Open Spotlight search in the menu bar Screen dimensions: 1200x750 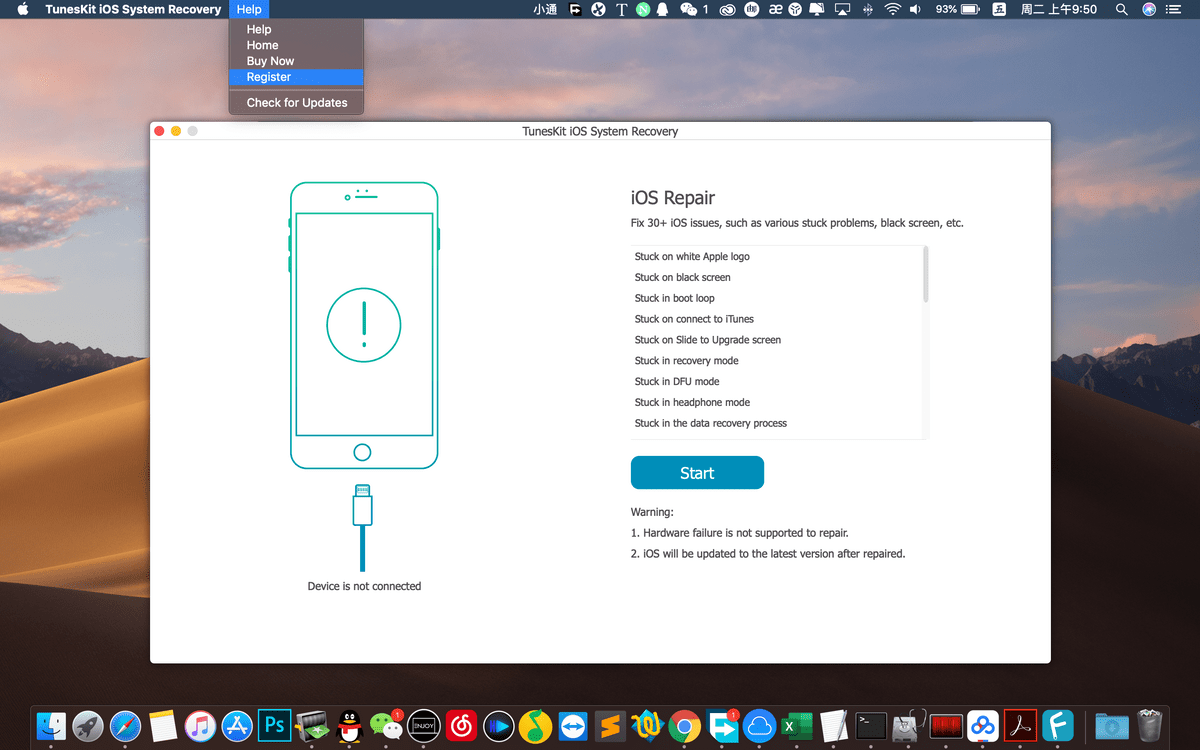pos(1122,10)
